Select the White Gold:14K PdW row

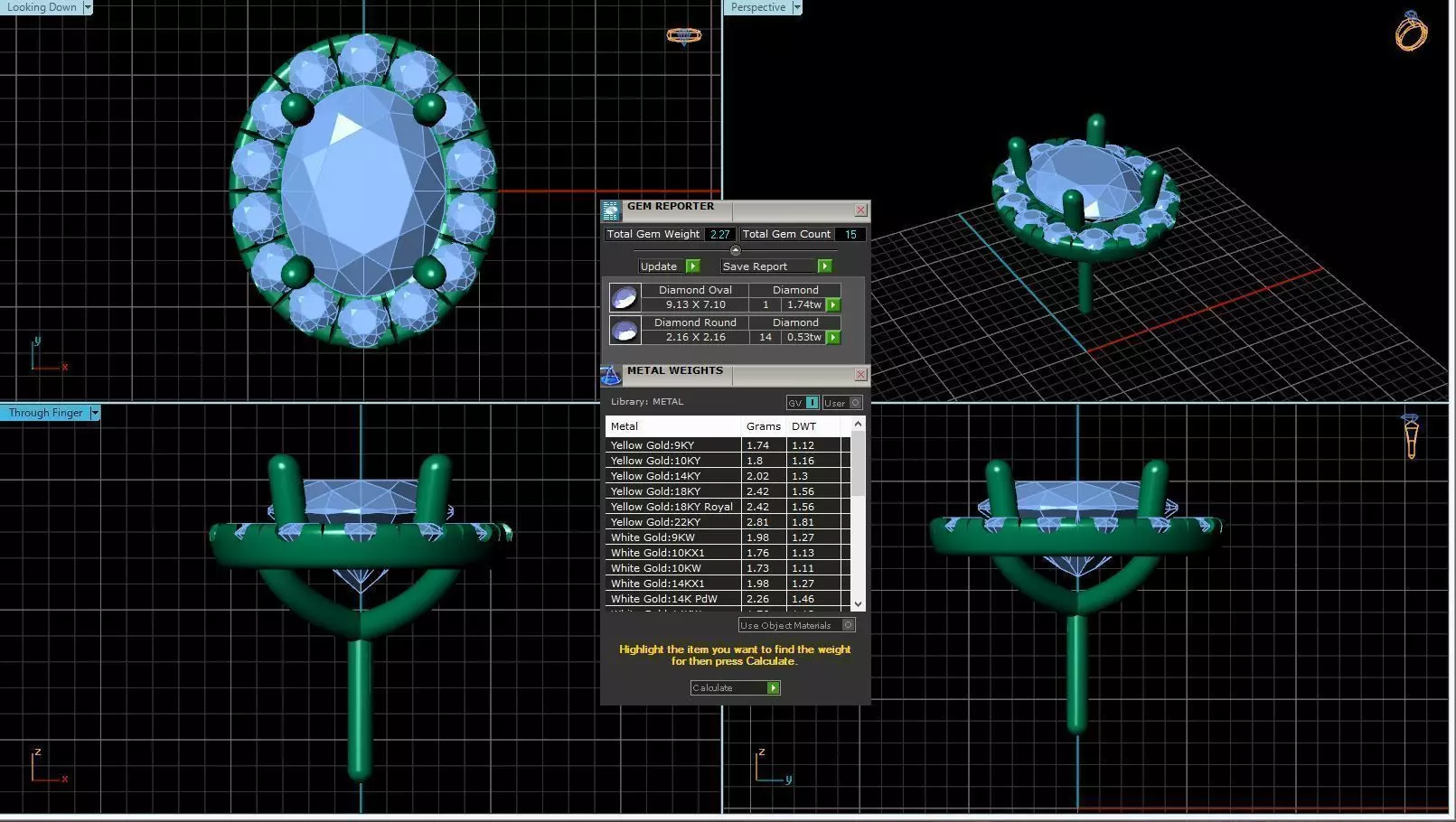pyautogui.click(x=728, y=599)
